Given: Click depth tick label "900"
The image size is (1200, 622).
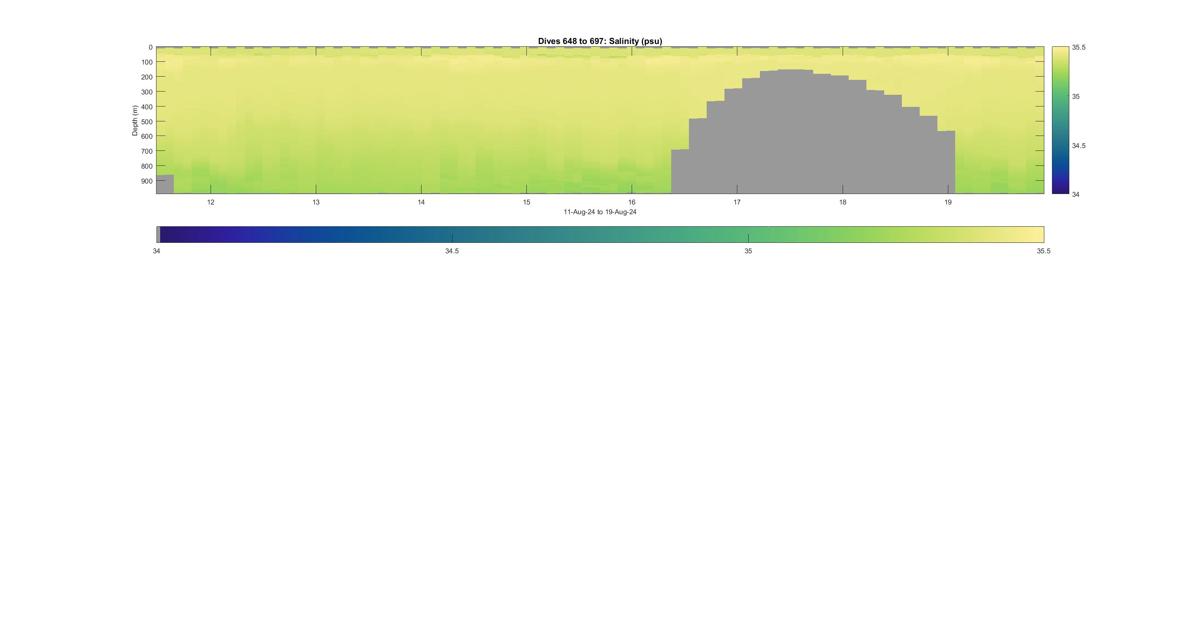Looking at the screenshot, I should tap(147, 181).
